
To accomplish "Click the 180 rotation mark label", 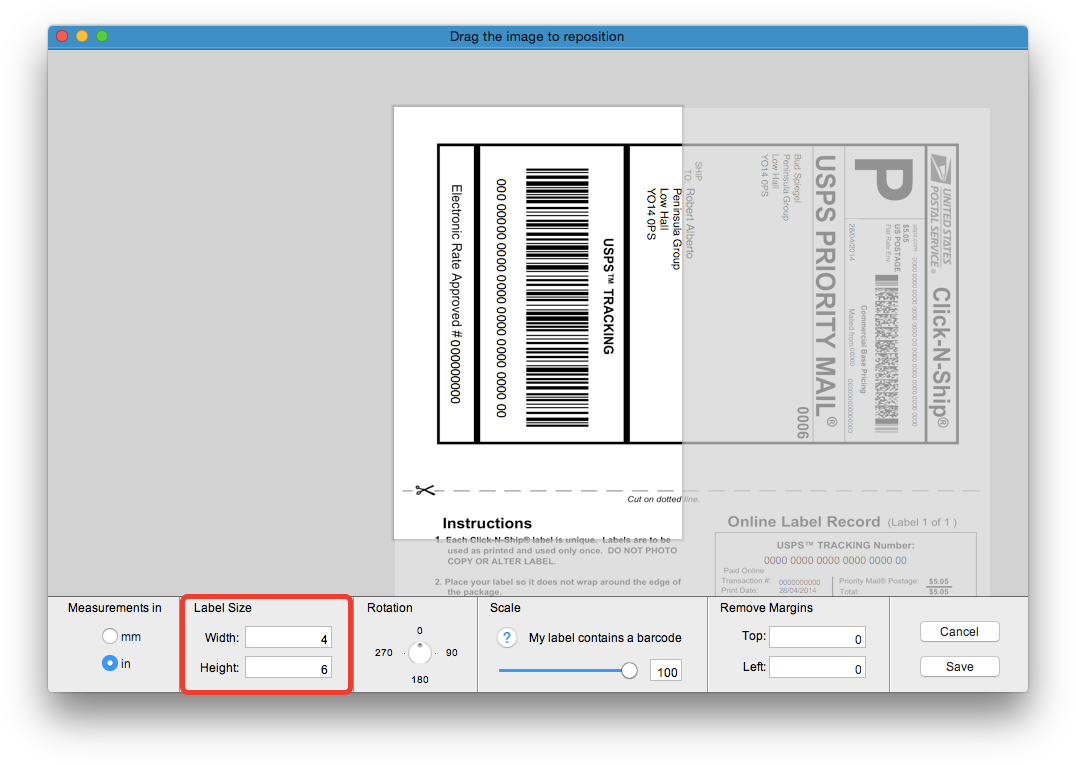I will pyautogui.click(x=420, y=679).
